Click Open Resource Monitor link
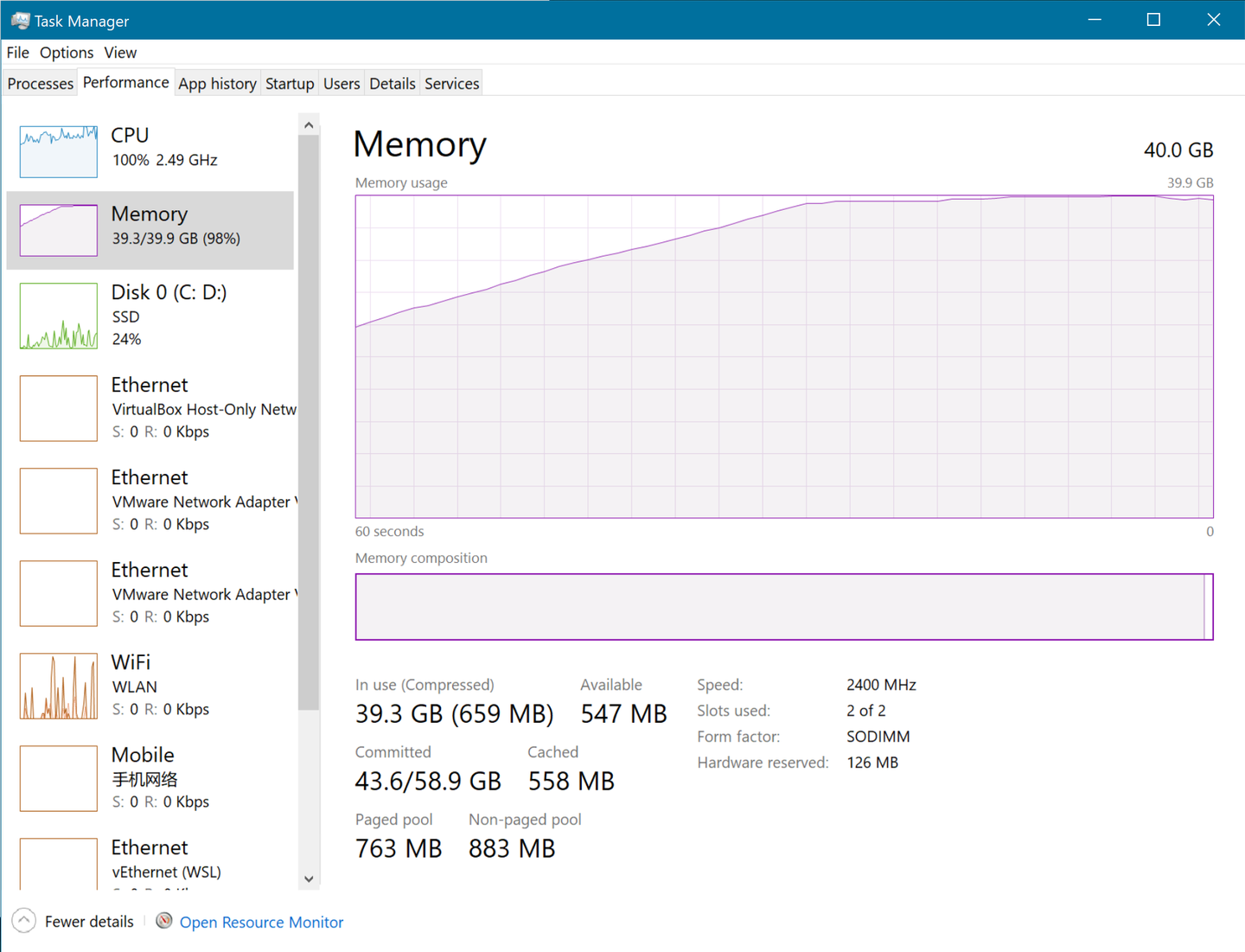This screenshot has width=1245, height=952. click(x=262, y=922)
